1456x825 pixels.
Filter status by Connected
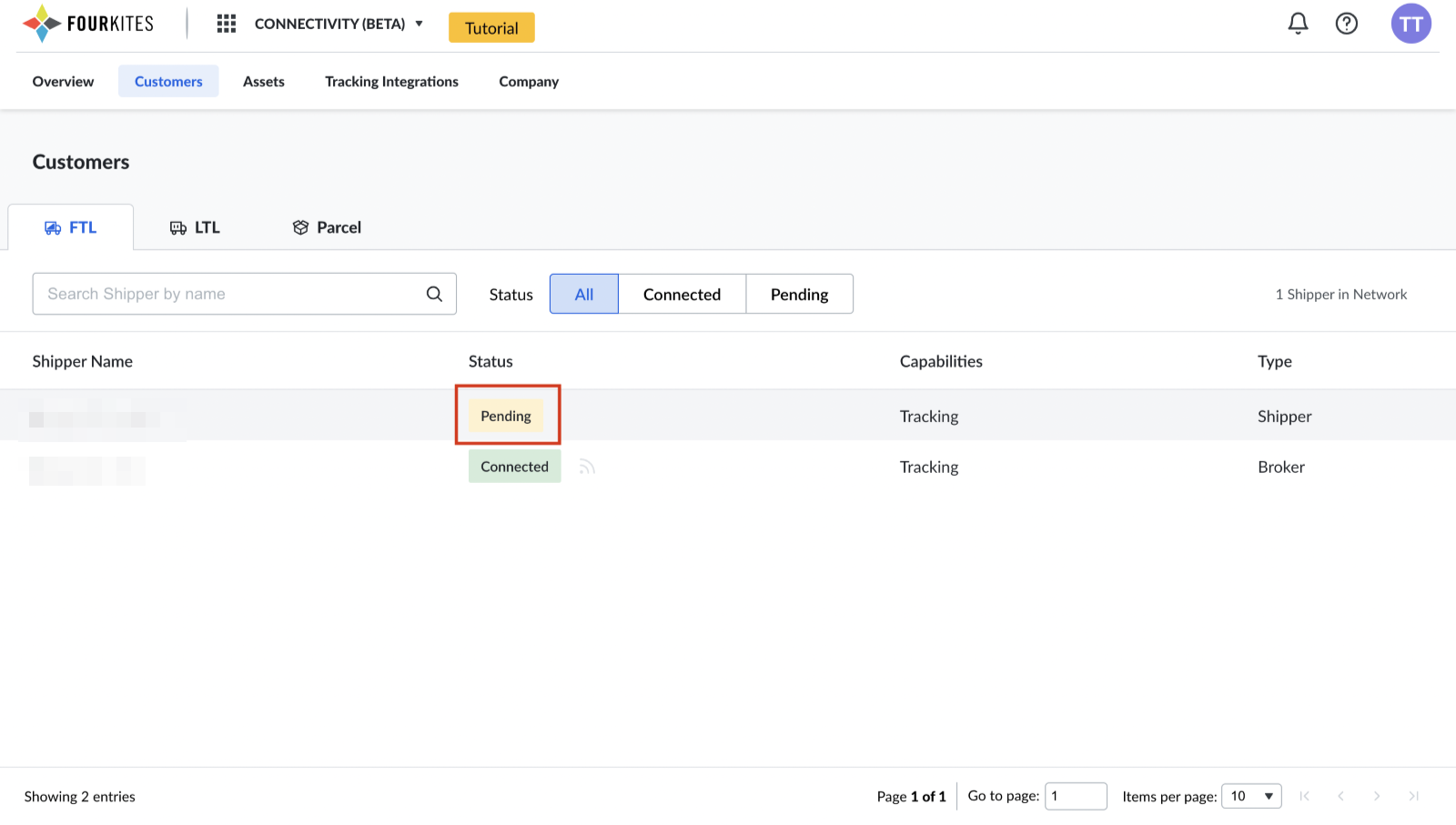(x=682, y=294)
